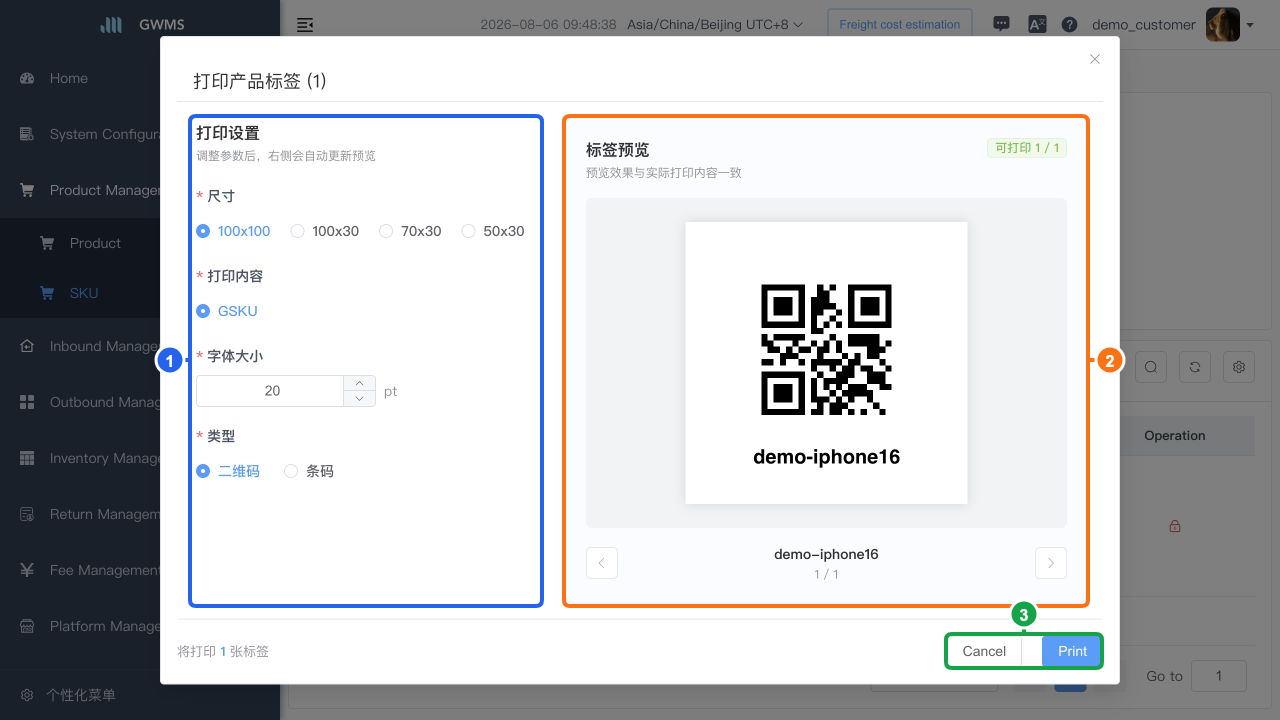
Task: Set label type to 二维码
Action: (228, 471)
